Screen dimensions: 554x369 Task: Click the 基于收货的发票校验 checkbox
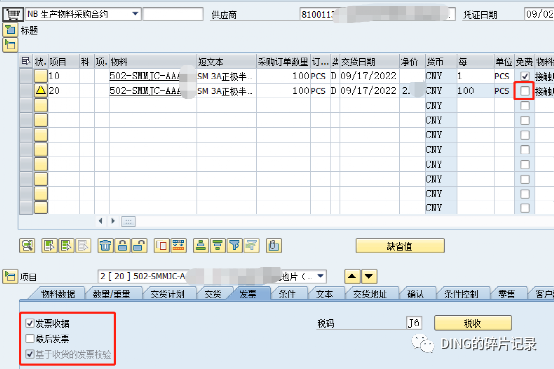click(30, 354)
